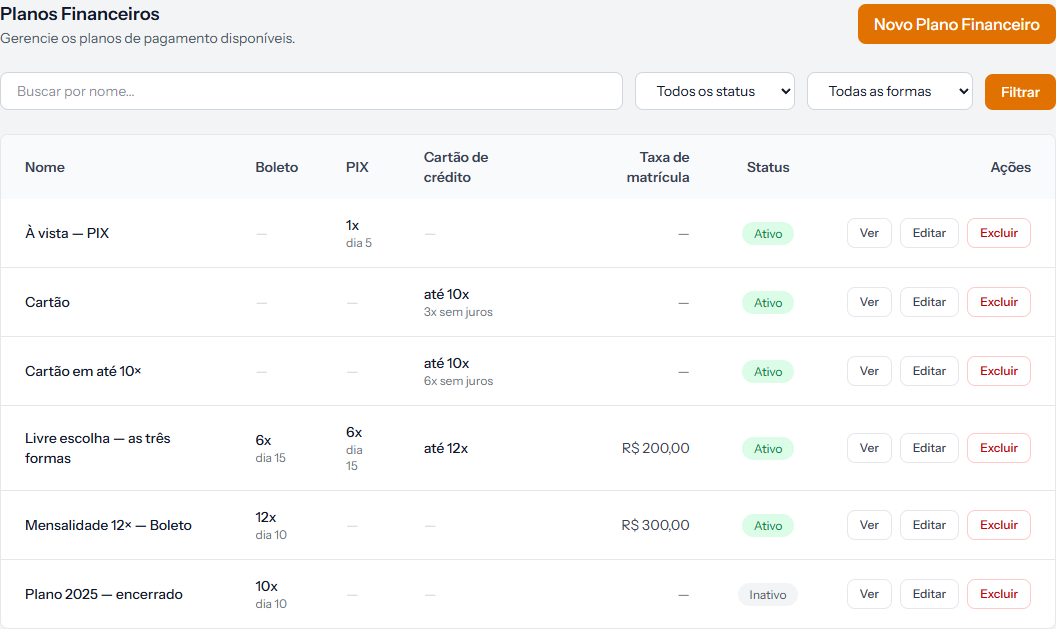Screen dimensions: 1056x629
Task: Edit the Mensalidade 12× — Boleto plan
Action: 929,525
